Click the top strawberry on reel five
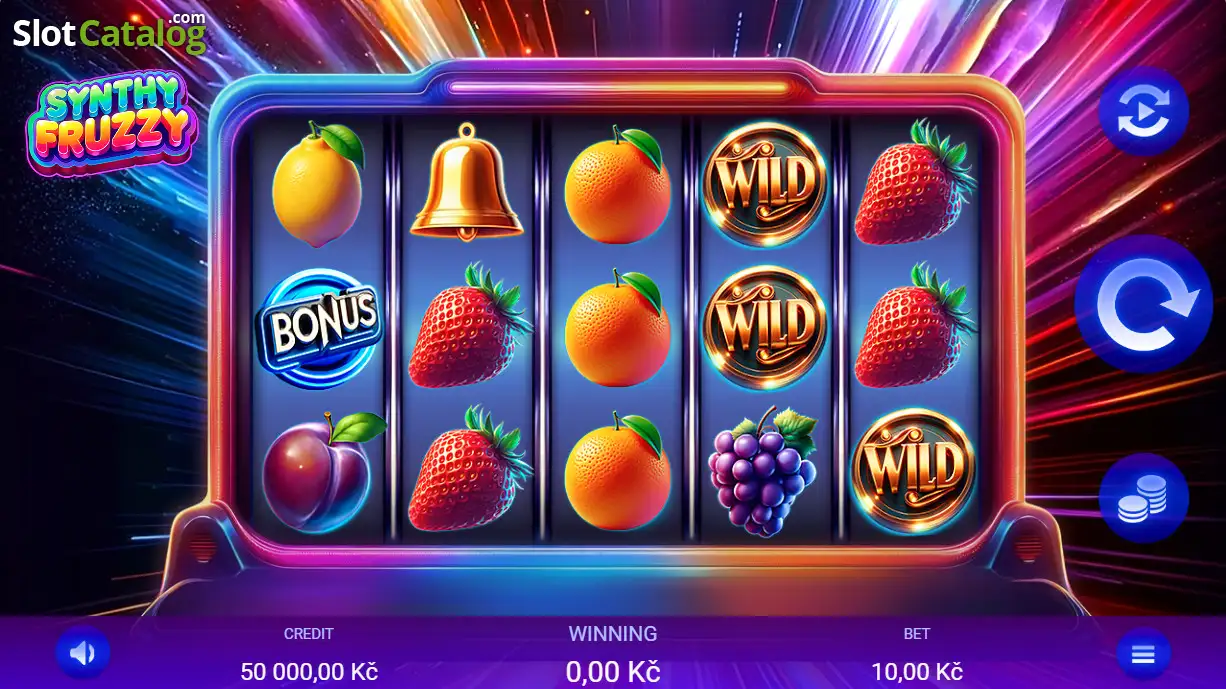The height and width of the screenshot is (689, 1226). (x=913, y=183)
